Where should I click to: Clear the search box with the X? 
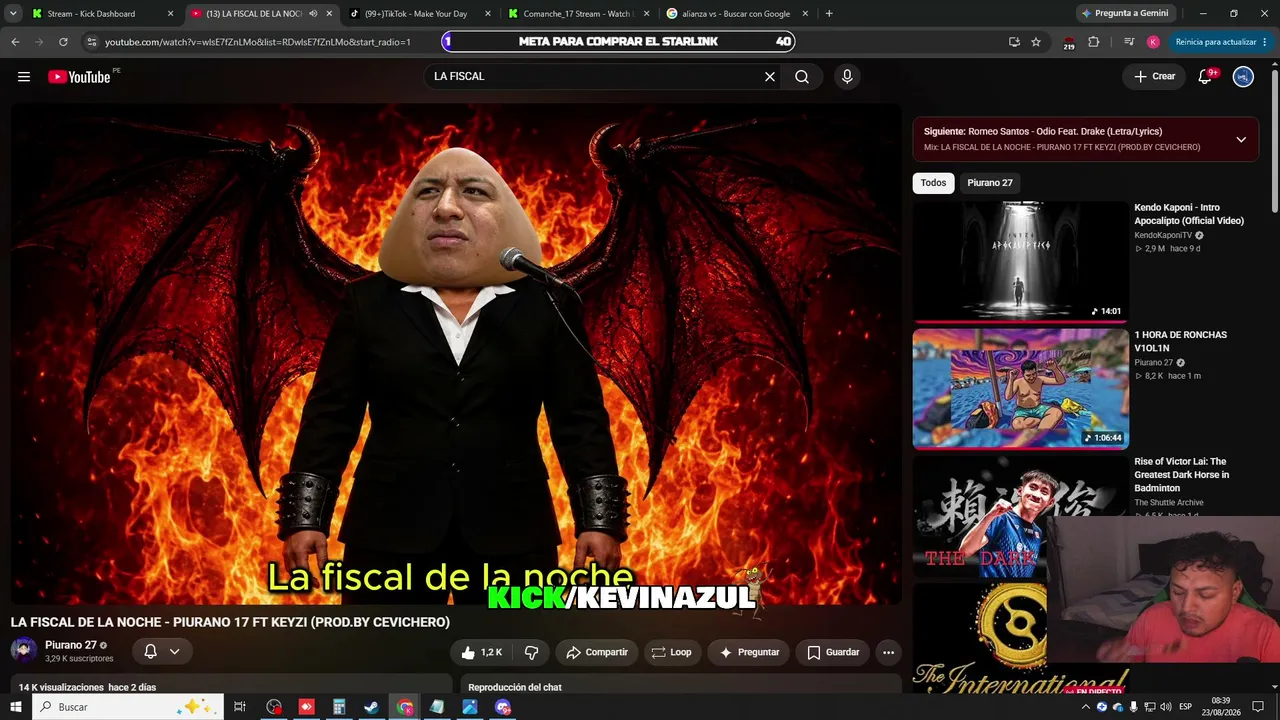coord(770,77)
